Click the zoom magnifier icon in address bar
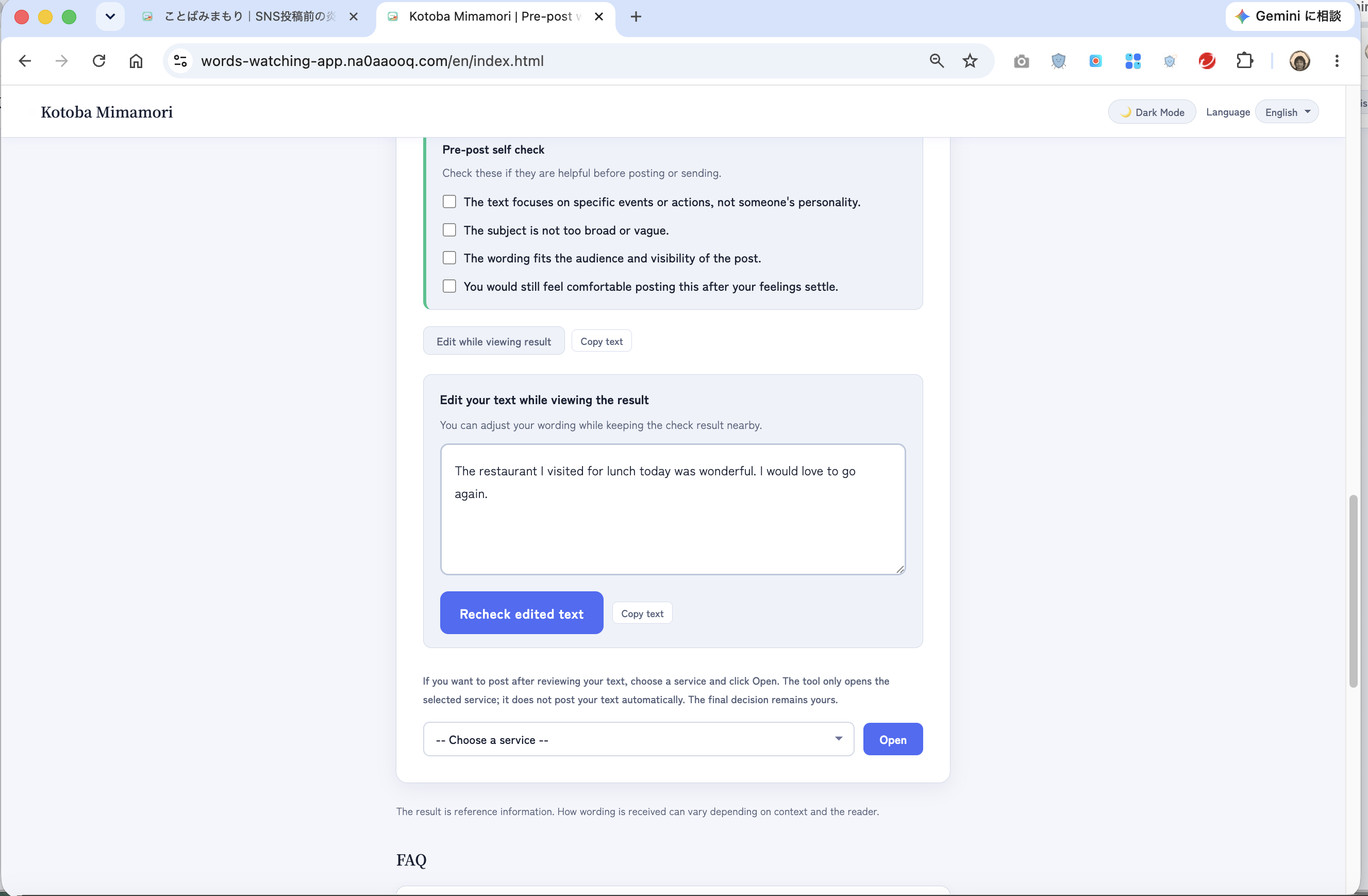Image resolution: width=1368 pixels, height=896 pixels. tap(937, 61)
